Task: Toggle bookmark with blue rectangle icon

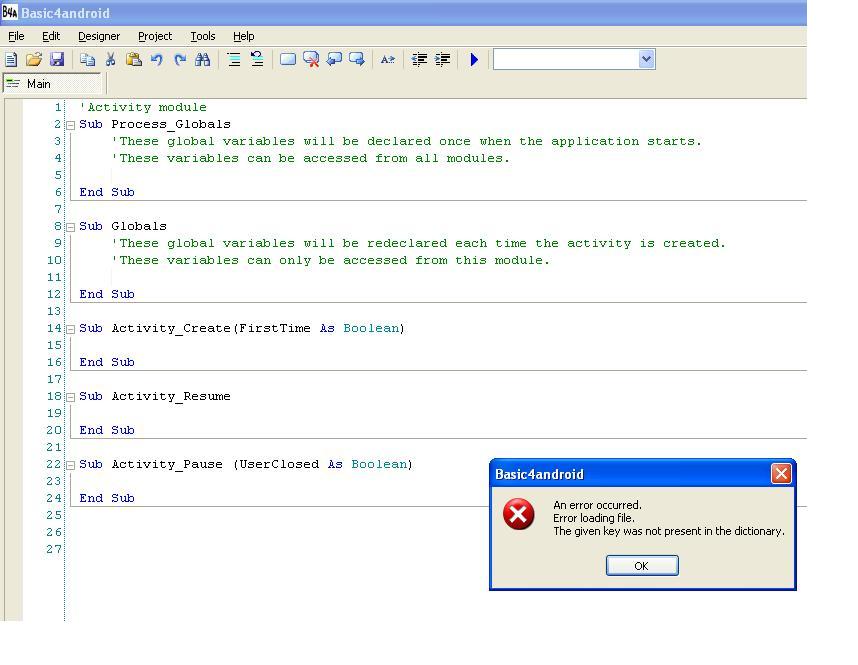Action: tap(288, 59)
